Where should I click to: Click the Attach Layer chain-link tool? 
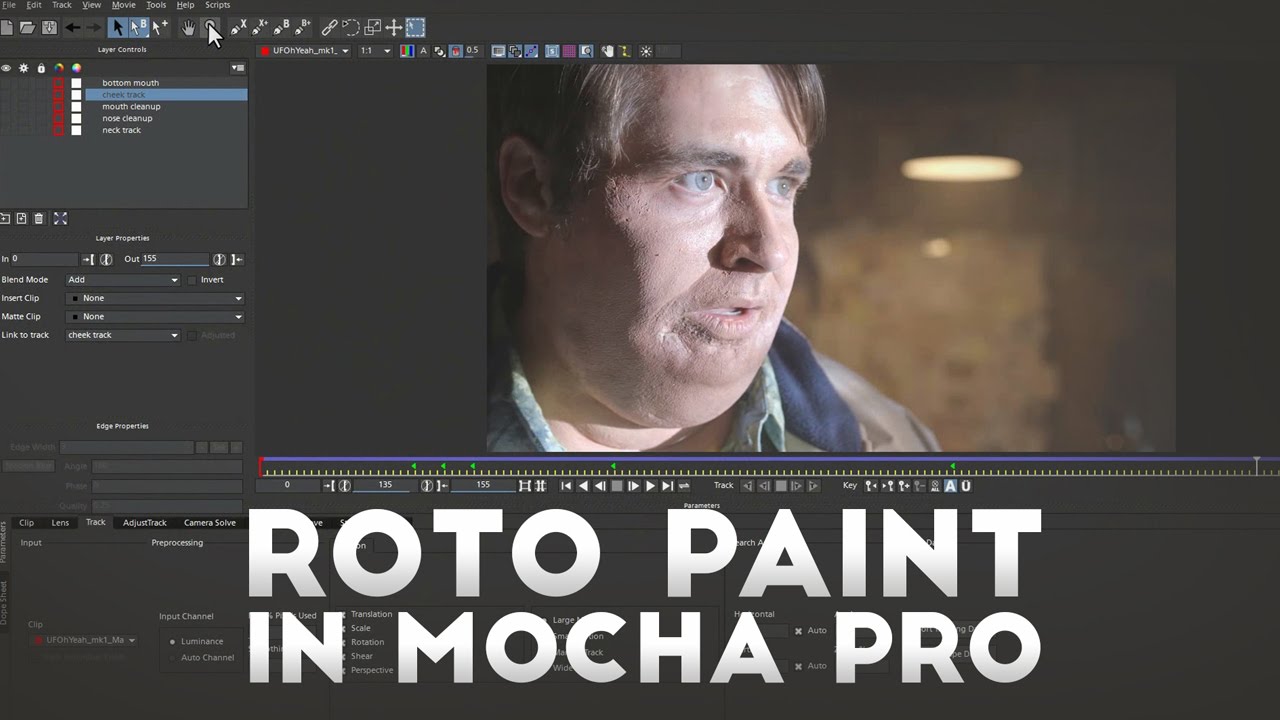coord(329,28)
